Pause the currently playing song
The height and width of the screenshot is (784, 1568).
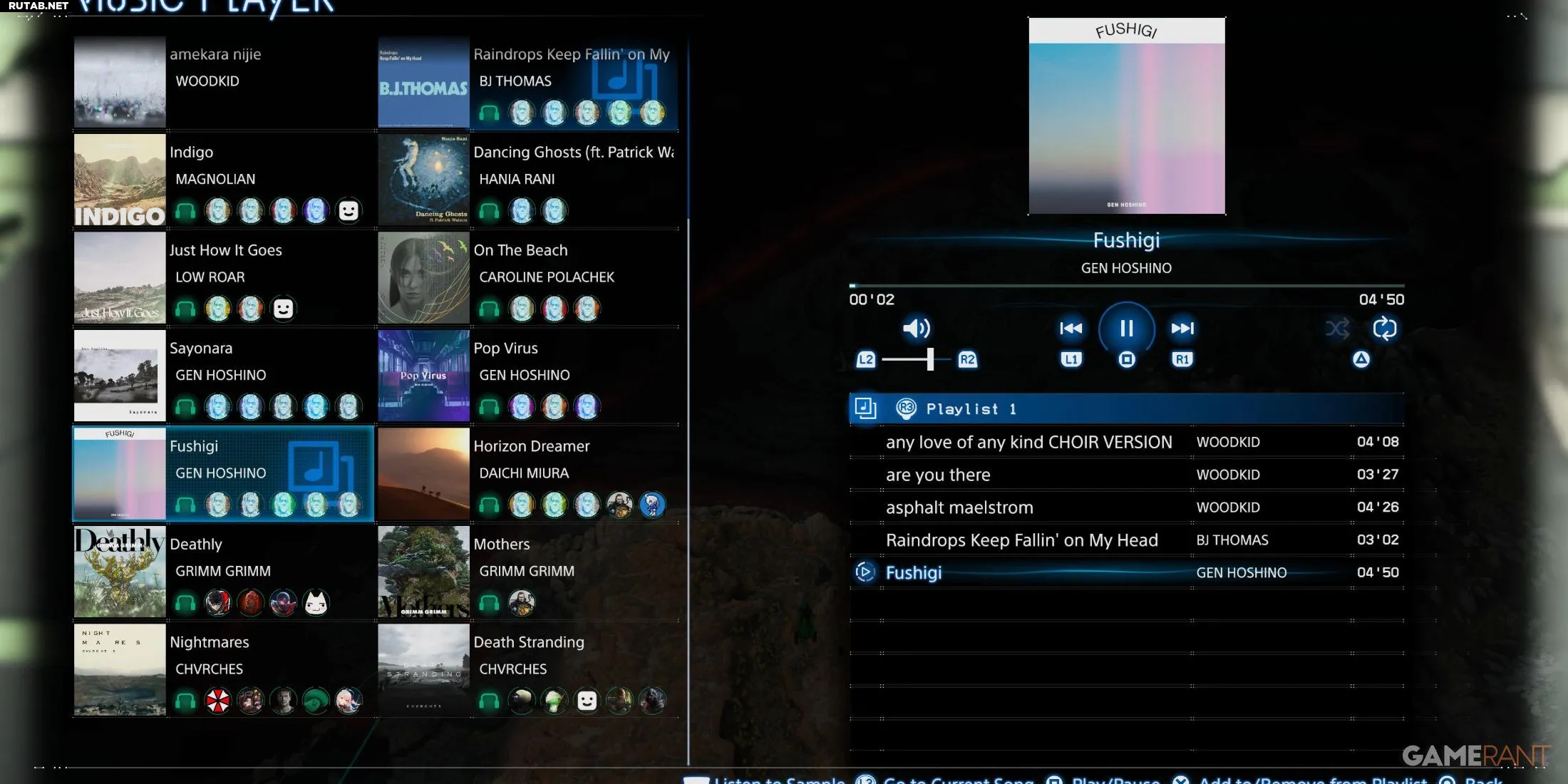1126,328
